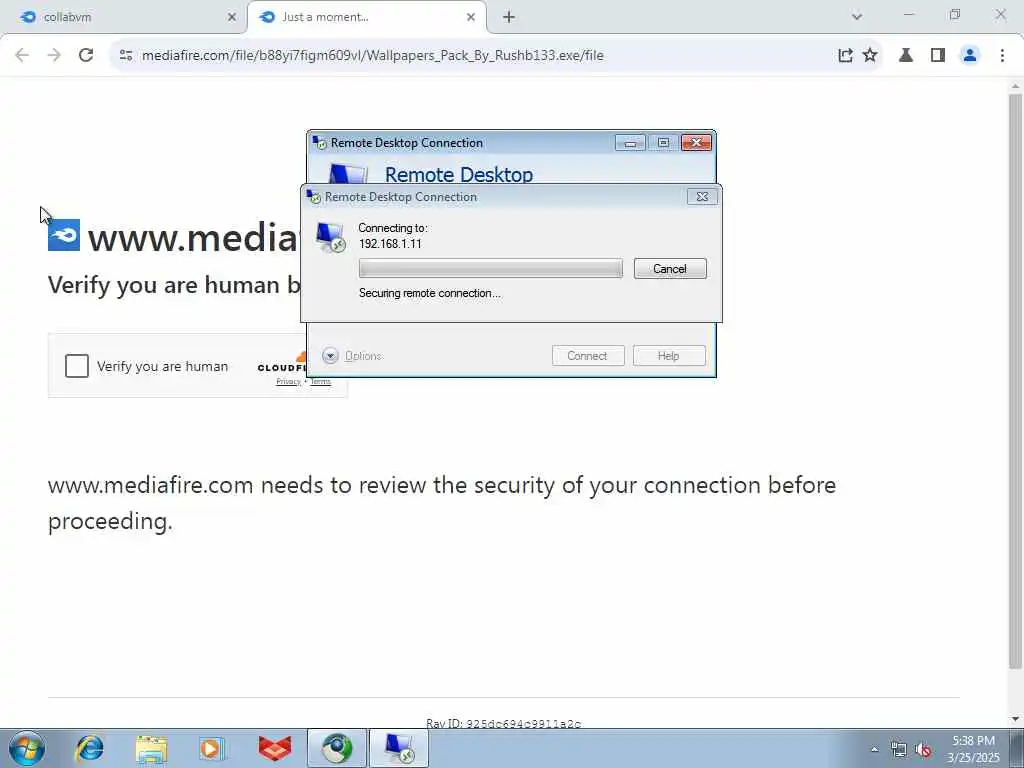
Task: Click the connection progress bar
Action: 490,268
